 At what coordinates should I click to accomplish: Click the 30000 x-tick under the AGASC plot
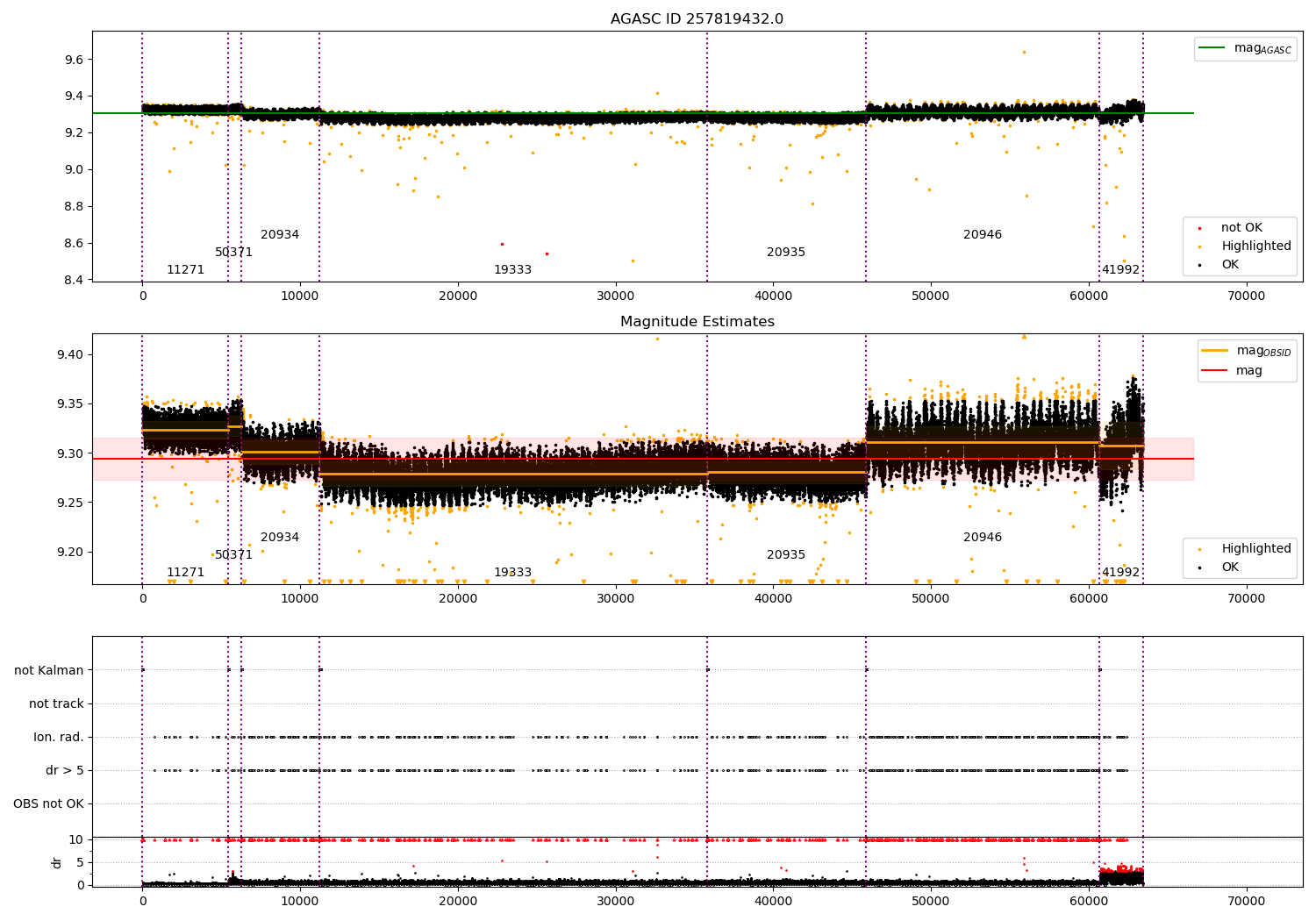click(x=615, y=296)
